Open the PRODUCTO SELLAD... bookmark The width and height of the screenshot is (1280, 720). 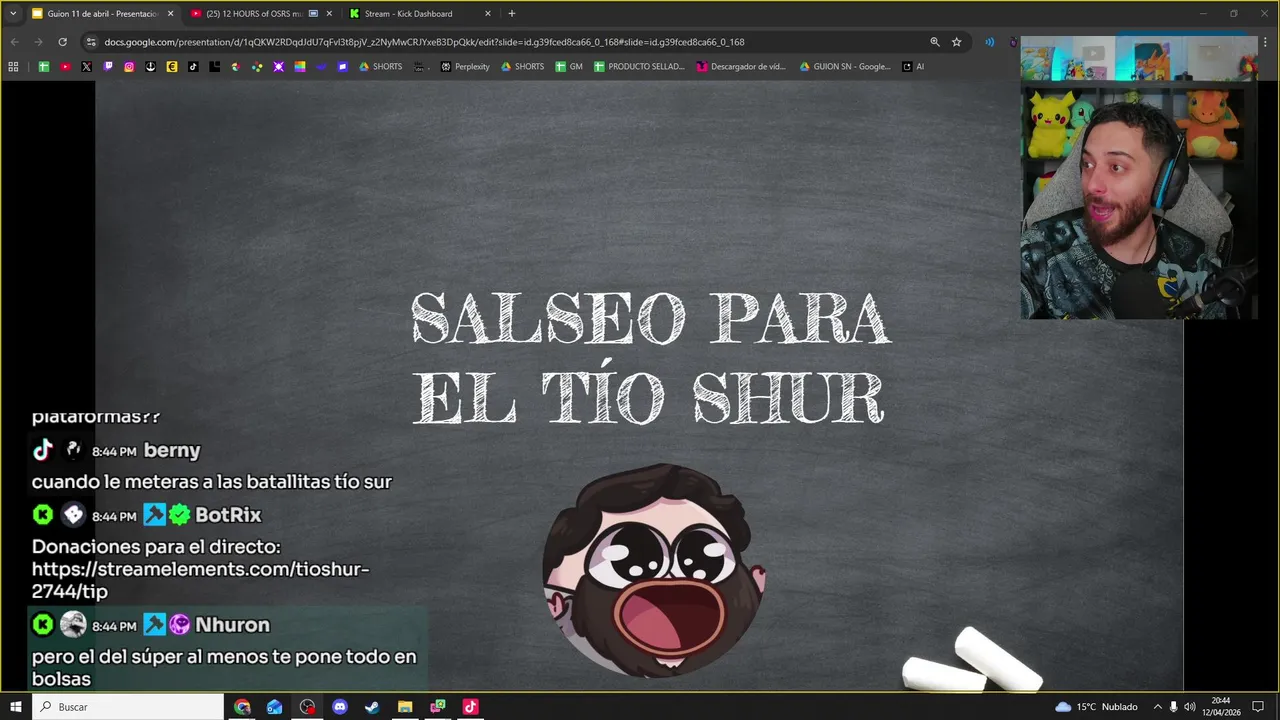click(x=639, y=67)
